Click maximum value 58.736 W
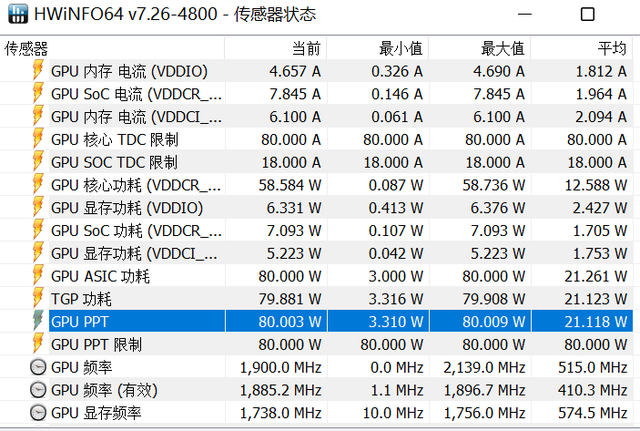 (493, 185)
